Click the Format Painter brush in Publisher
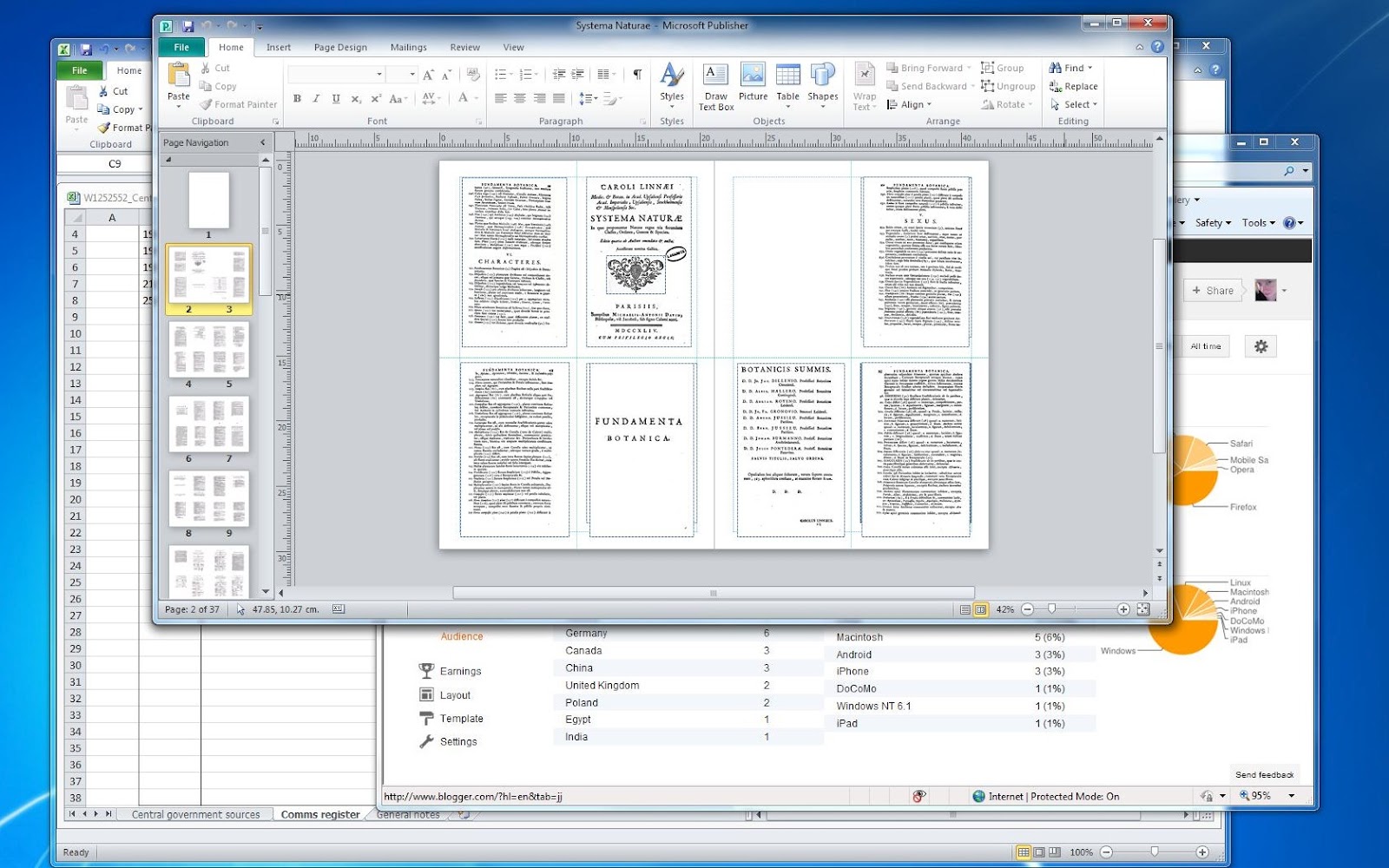 point(206,104)
